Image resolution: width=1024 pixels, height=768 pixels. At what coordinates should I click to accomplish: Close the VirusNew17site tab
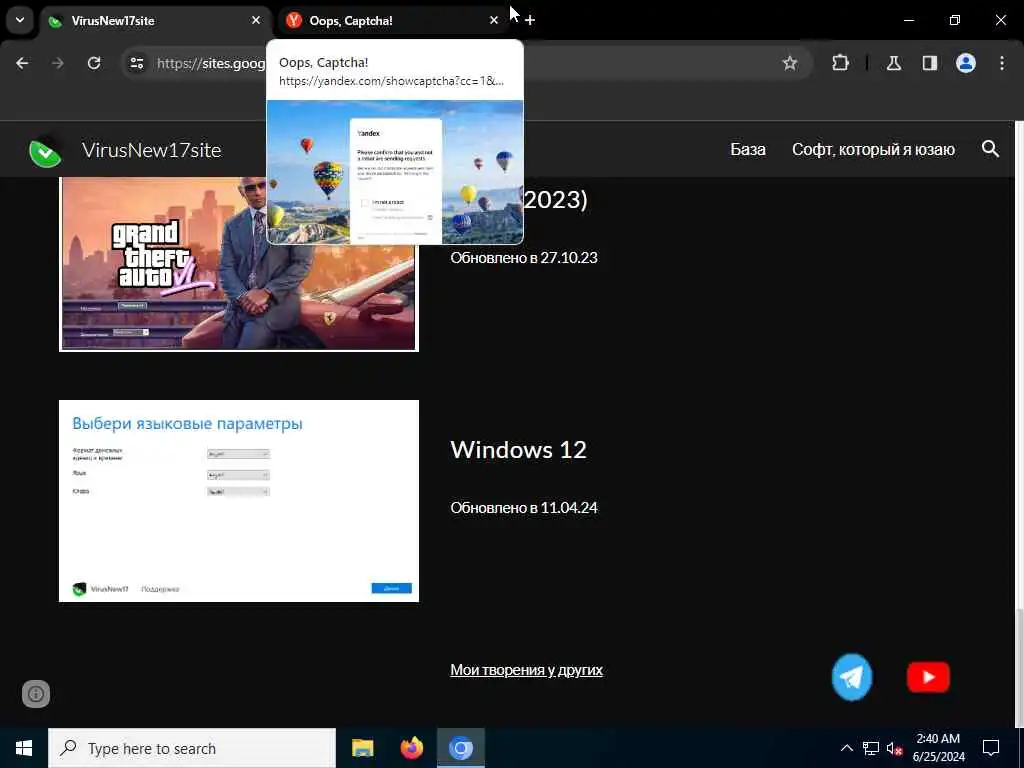[256, 21]
